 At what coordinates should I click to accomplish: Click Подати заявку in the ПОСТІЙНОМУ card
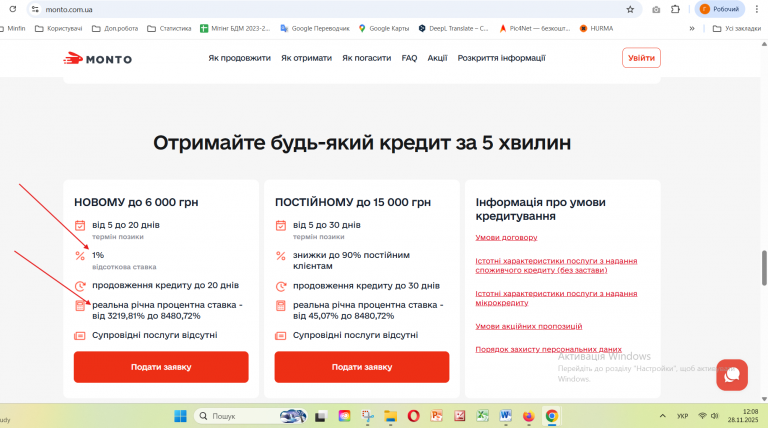[x=362, y=367]
